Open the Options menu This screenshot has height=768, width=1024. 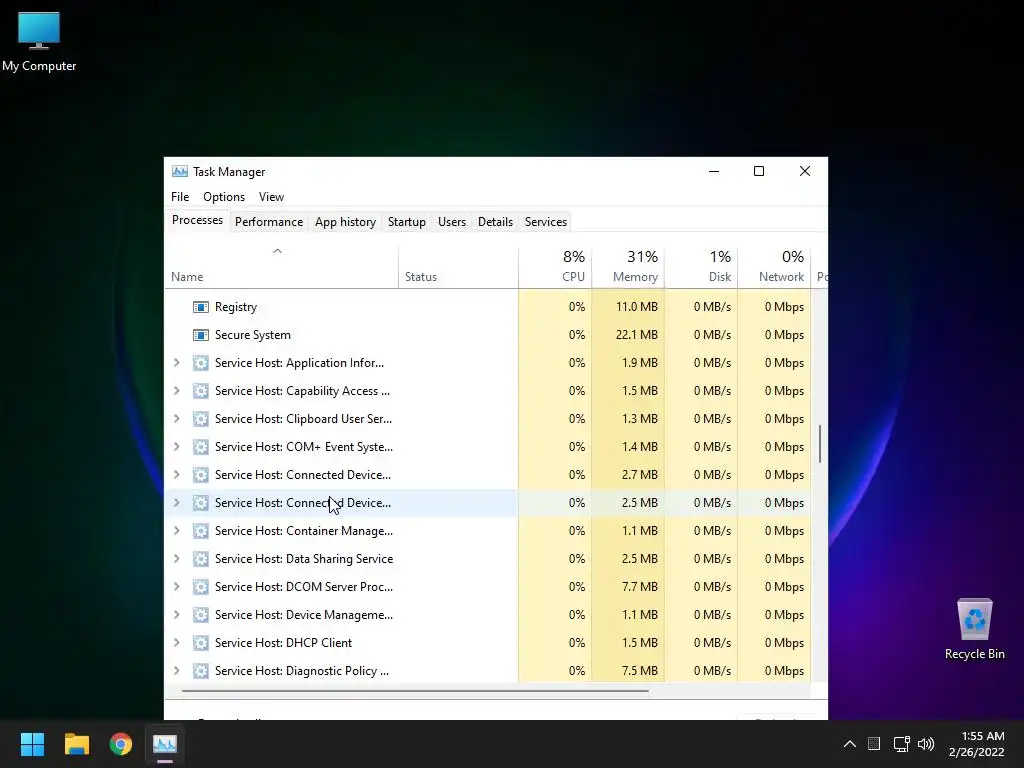pyautogui.click(x=224, y=197)
